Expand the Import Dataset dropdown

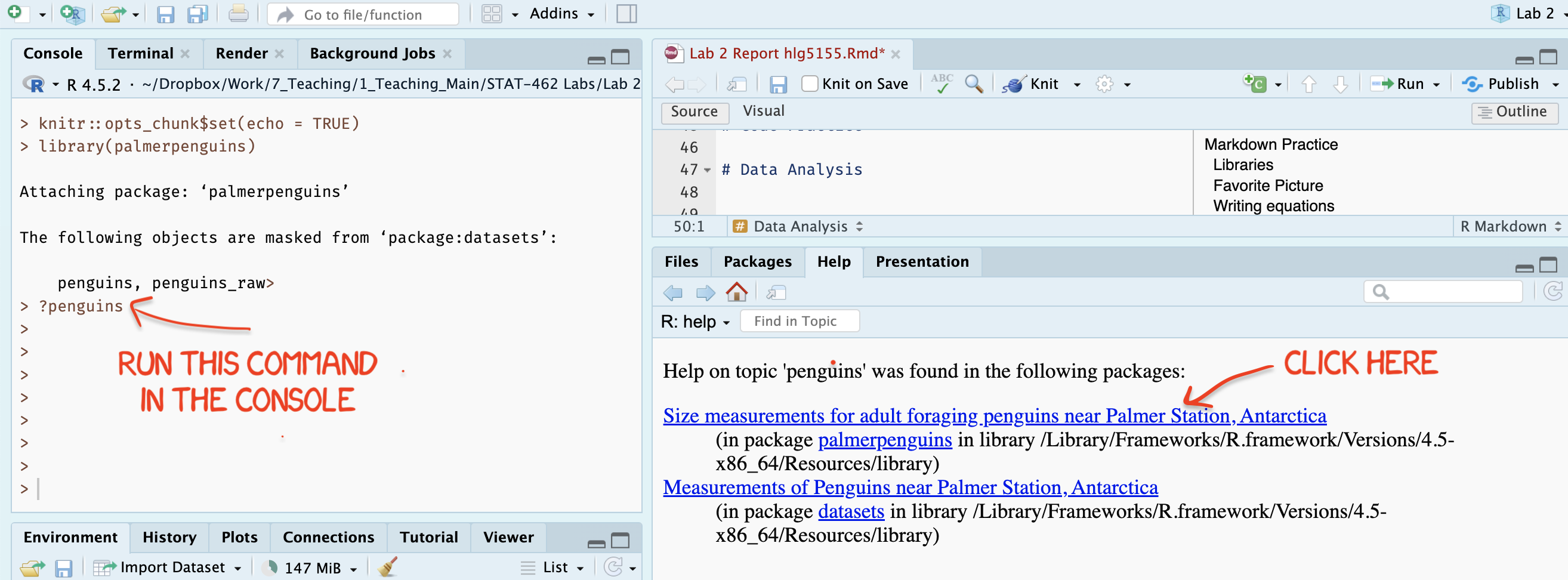click(237, 569)
